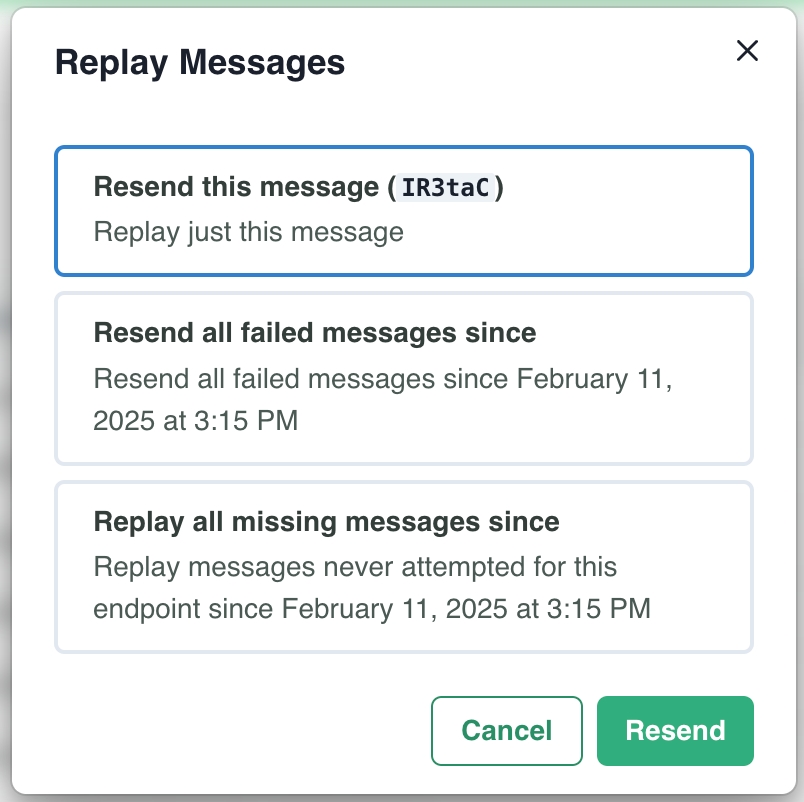Click the "Replay Messages" dialog heading
The width and height of the screenshot is (804, 802).
tap(200, 63)
